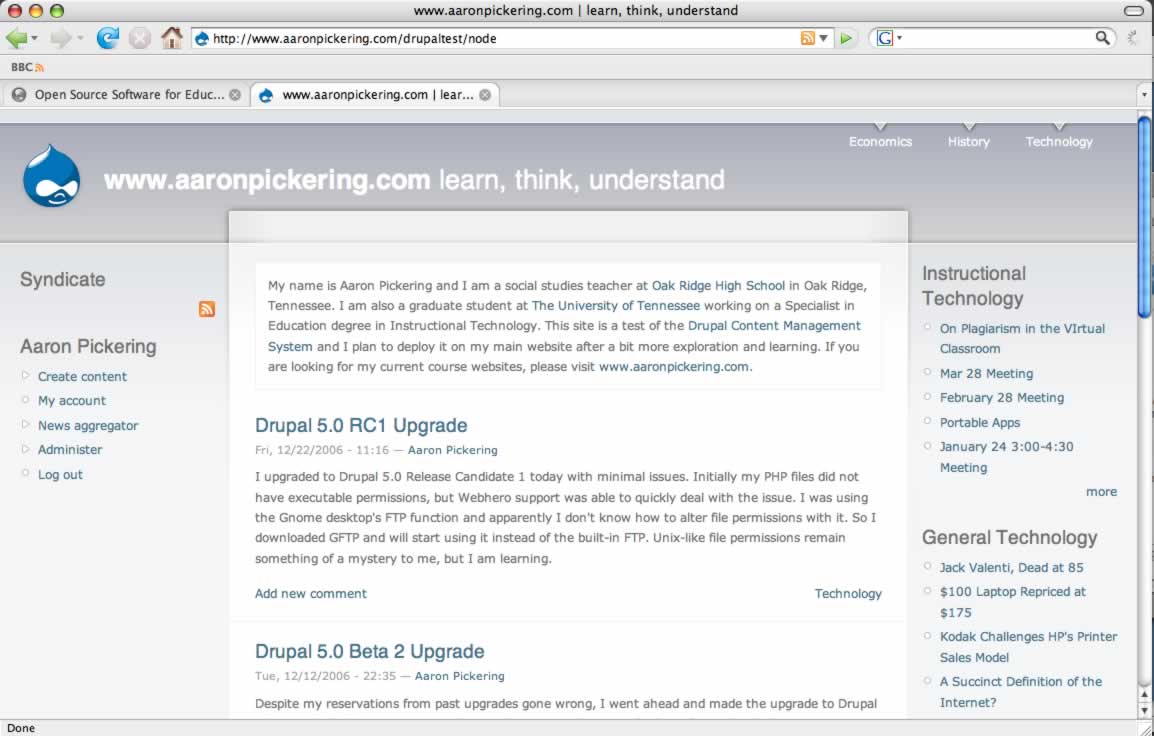Click the scrollbar up arrow near bottom

pos(1144,694)
